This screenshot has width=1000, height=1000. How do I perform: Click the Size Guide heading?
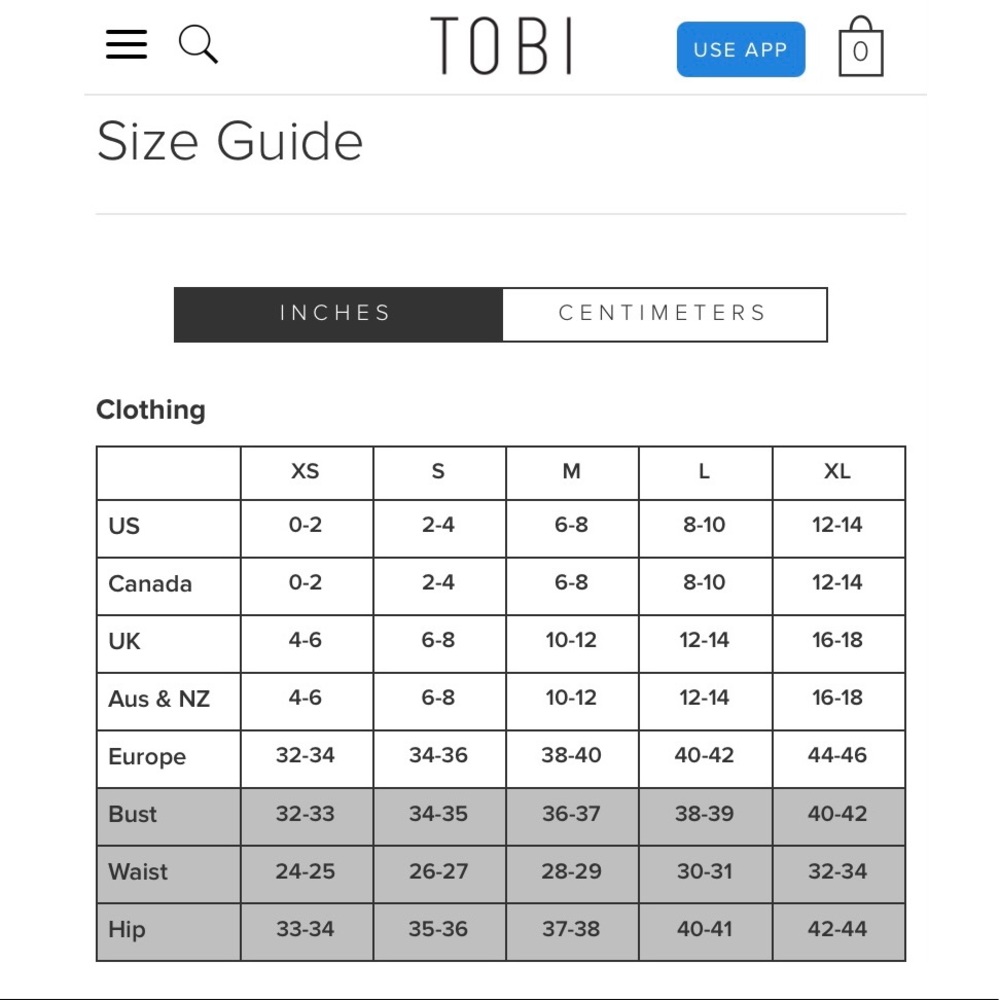click(x=229, y=141)
